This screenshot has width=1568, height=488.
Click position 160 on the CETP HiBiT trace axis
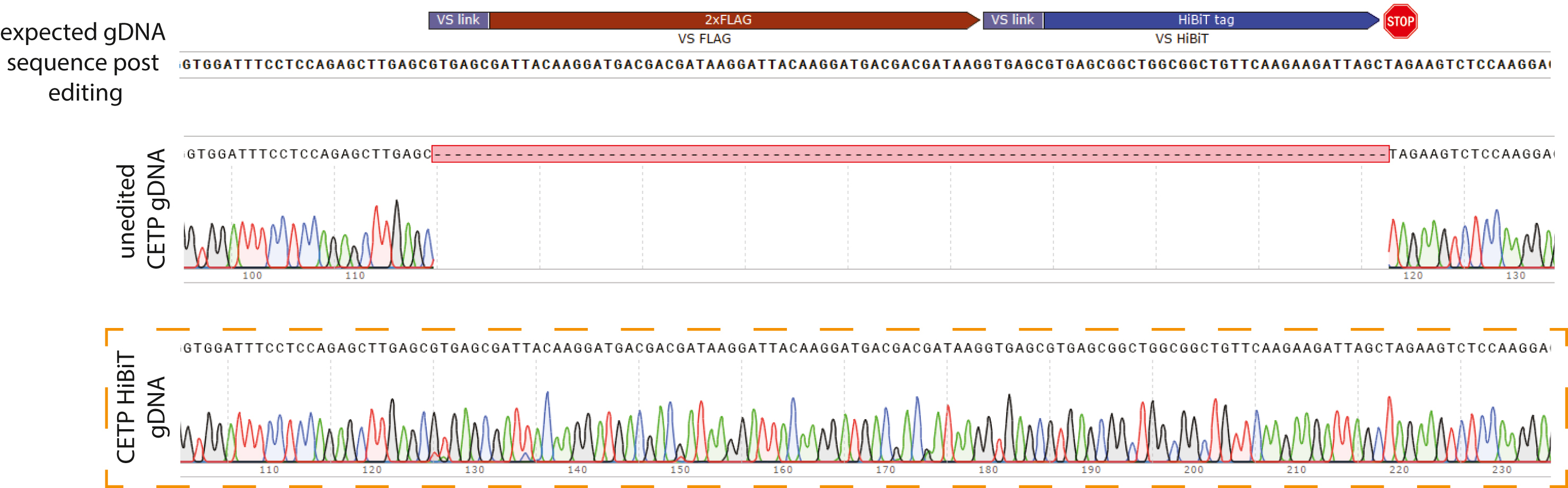(783, 470)
